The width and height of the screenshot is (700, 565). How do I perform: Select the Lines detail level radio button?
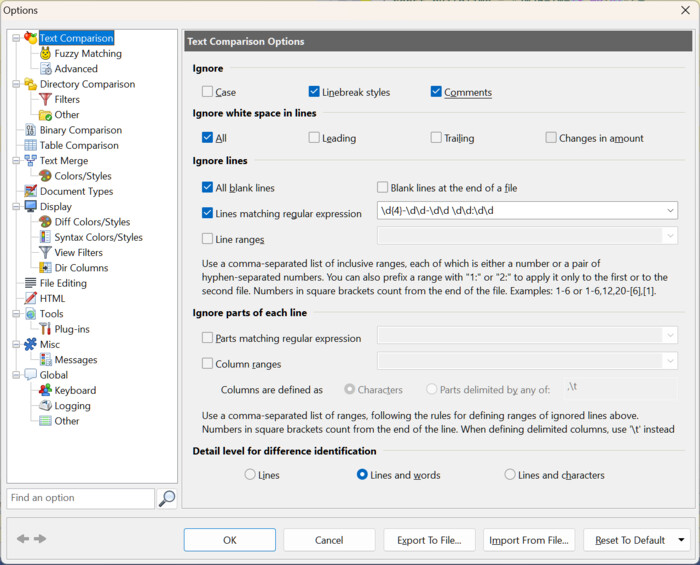pos(250,474)
